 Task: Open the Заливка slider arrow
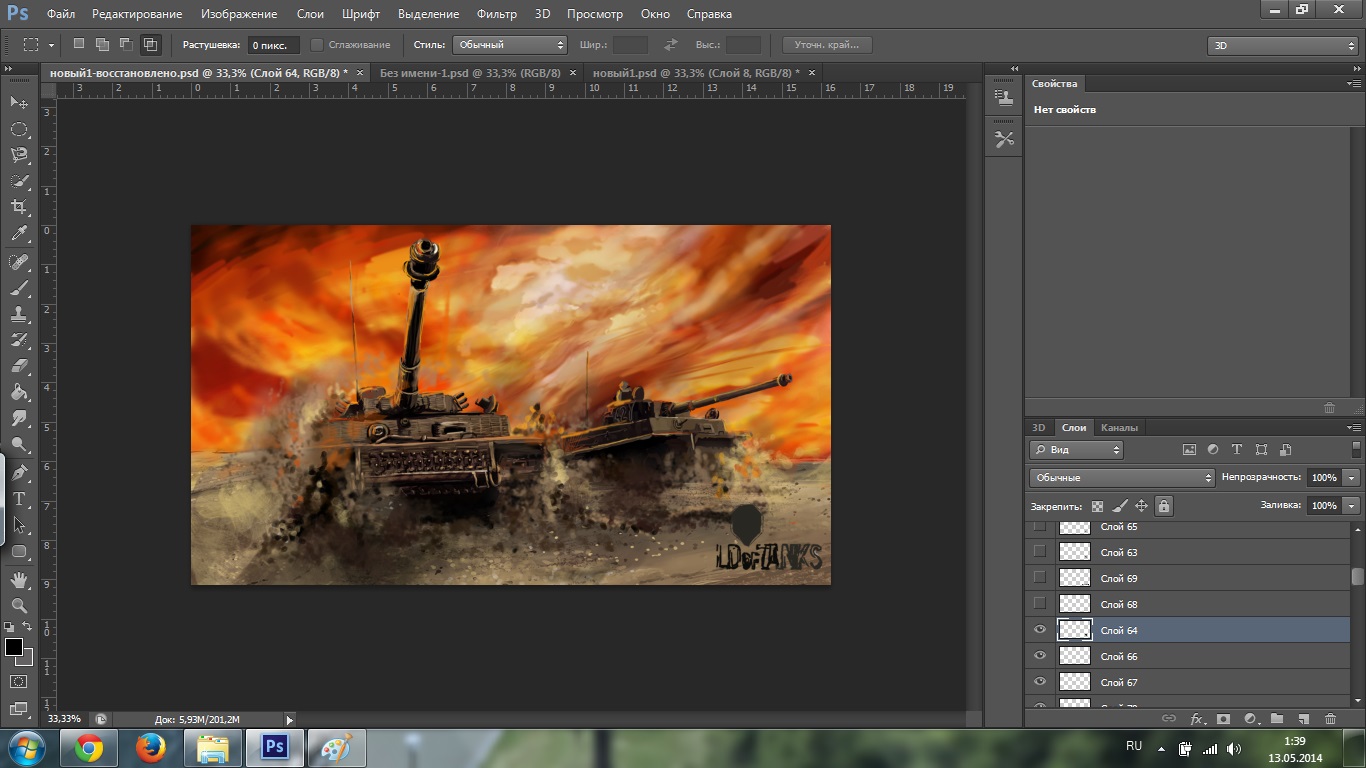pos(1352,506)
